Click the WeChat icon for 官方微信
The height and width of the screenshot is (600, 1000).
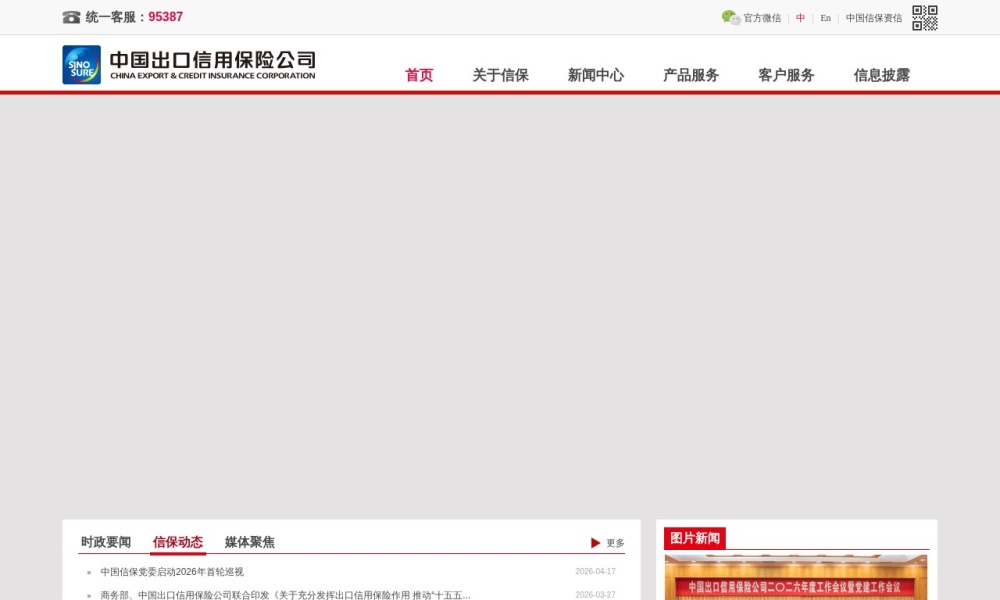point(731,17)
